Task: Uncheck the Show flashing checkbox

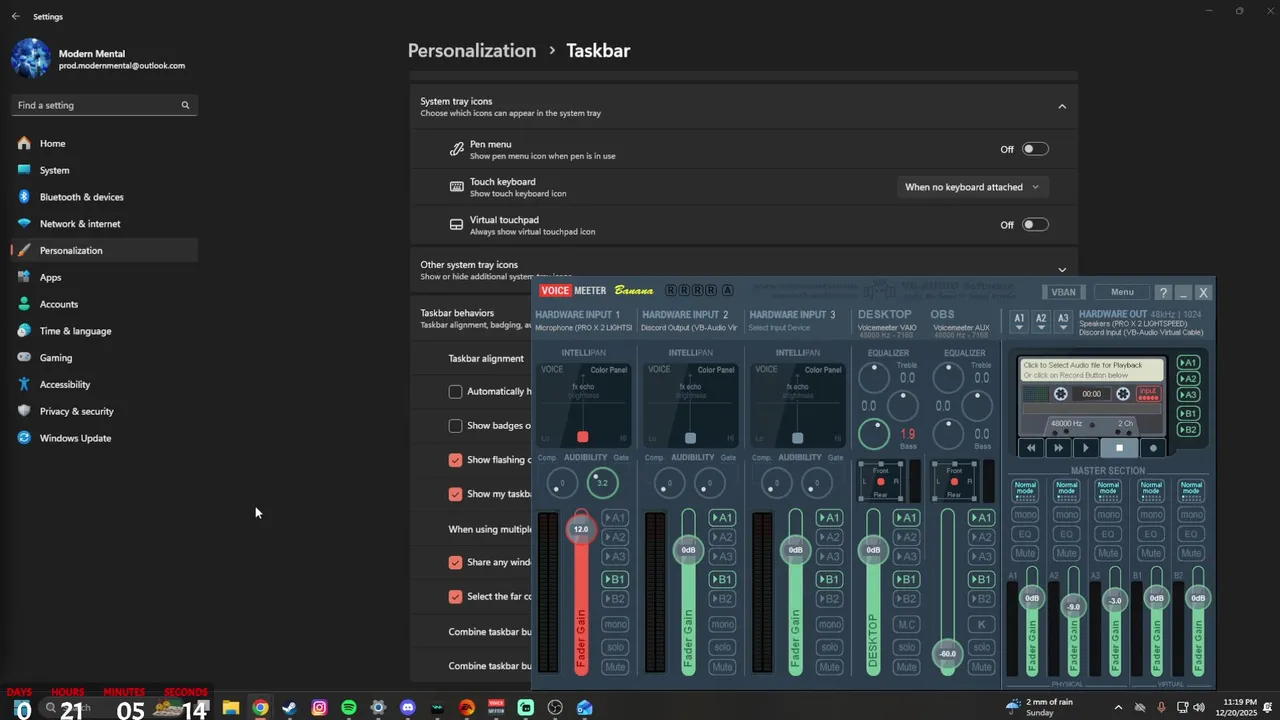Action: click(x=455, y=460)
